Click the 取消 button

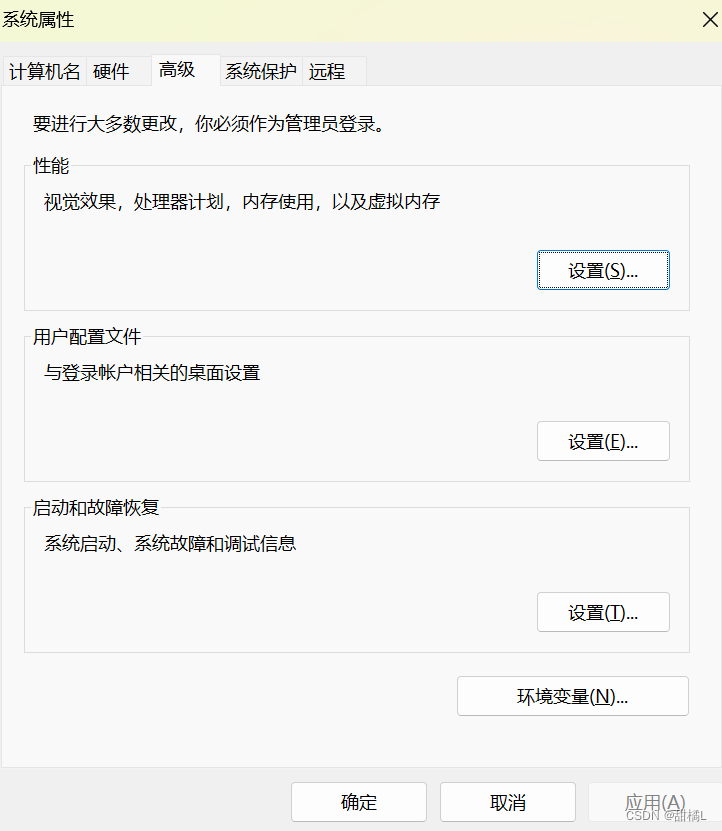click(x=508, y=802)
